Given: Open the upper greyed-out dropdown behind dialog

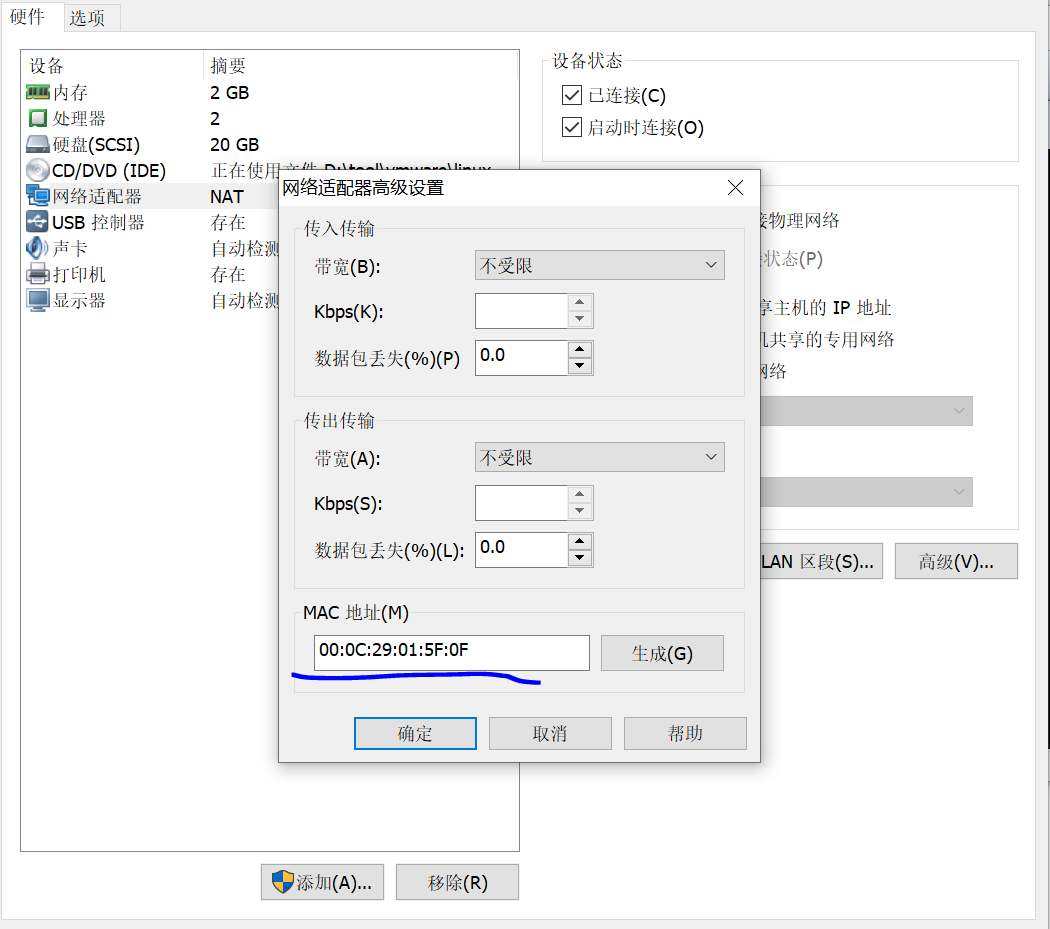Looking at the screenshot, I should pyautogui.click(x=866, y=411).
